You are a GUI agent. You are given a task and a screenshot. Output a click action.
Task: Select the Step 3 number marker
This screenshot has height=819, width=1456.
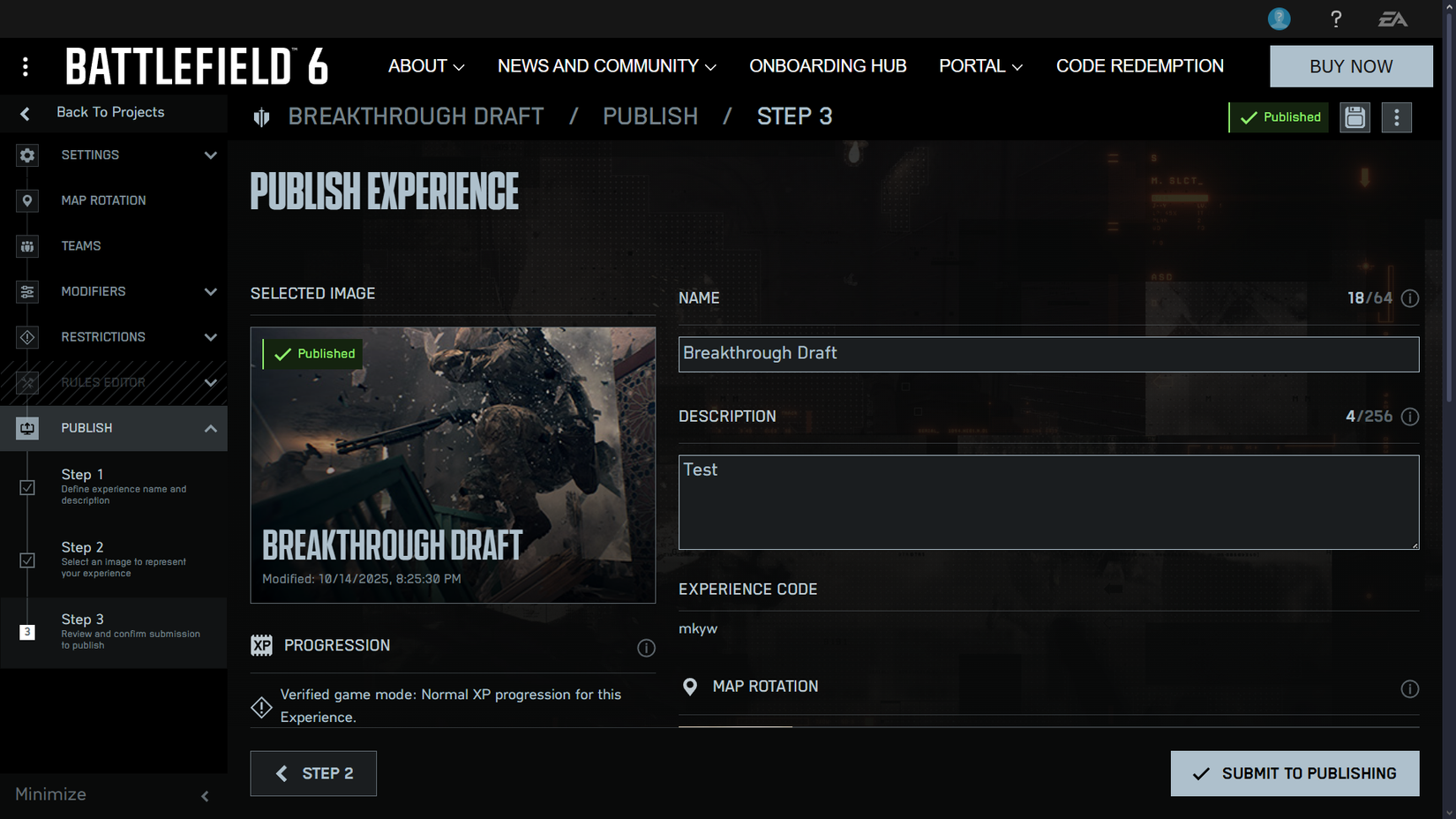[27, 632]
